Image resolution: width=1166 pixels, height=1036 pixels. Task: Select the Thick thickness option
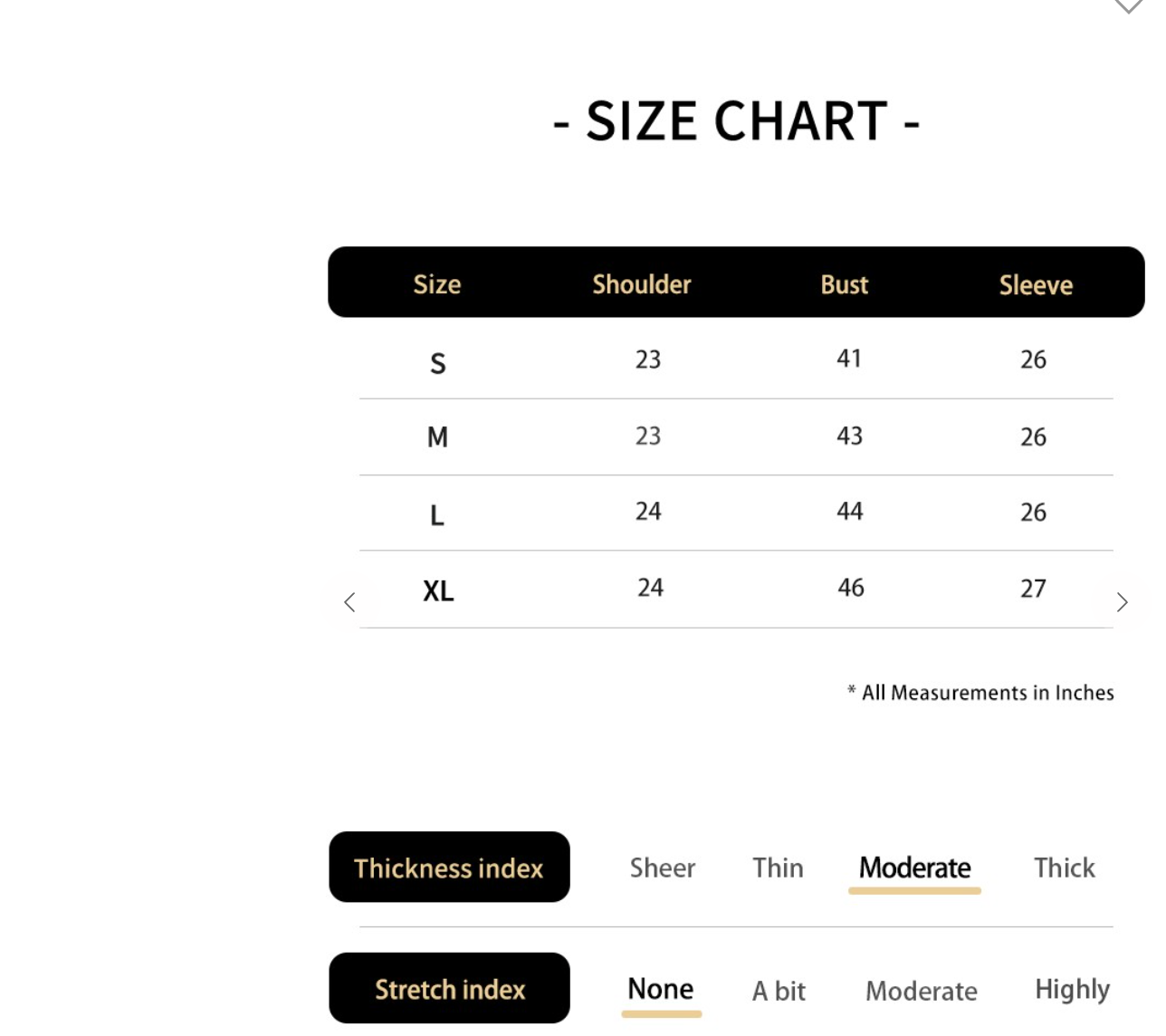1064,868
